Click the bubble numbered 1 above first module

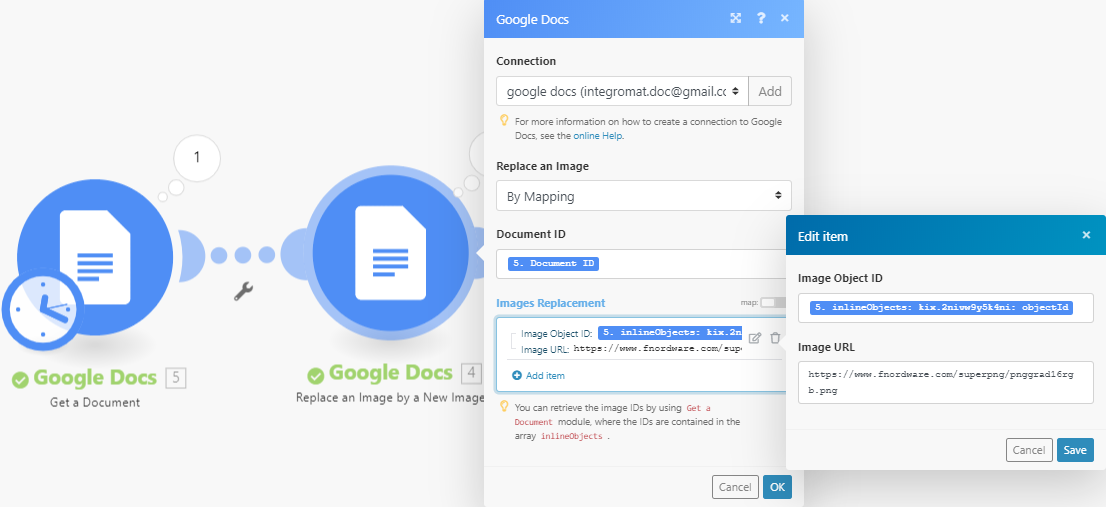197,157
